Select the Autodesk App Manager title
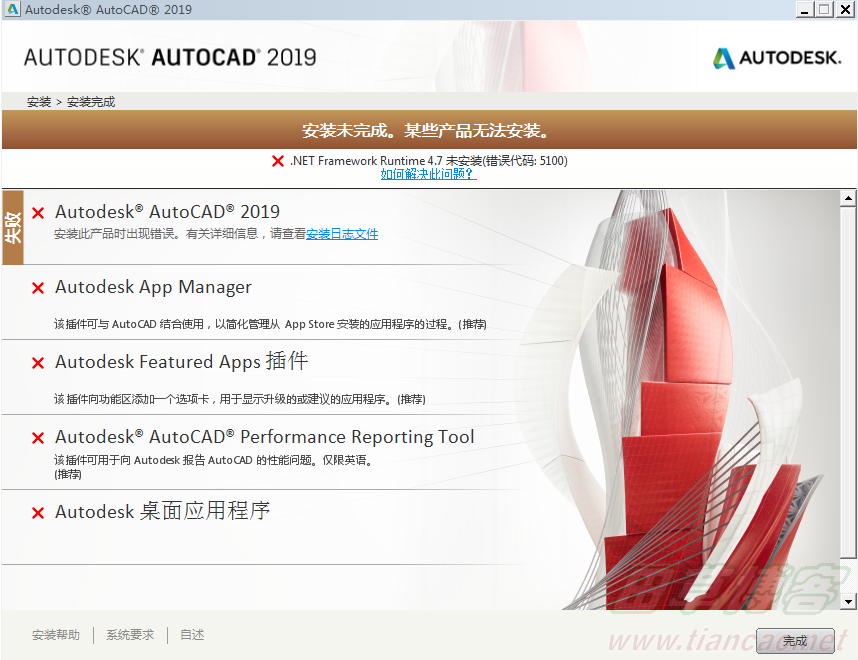Image resolution: width=858 pixels, height=660 pixels. [153, 287]
